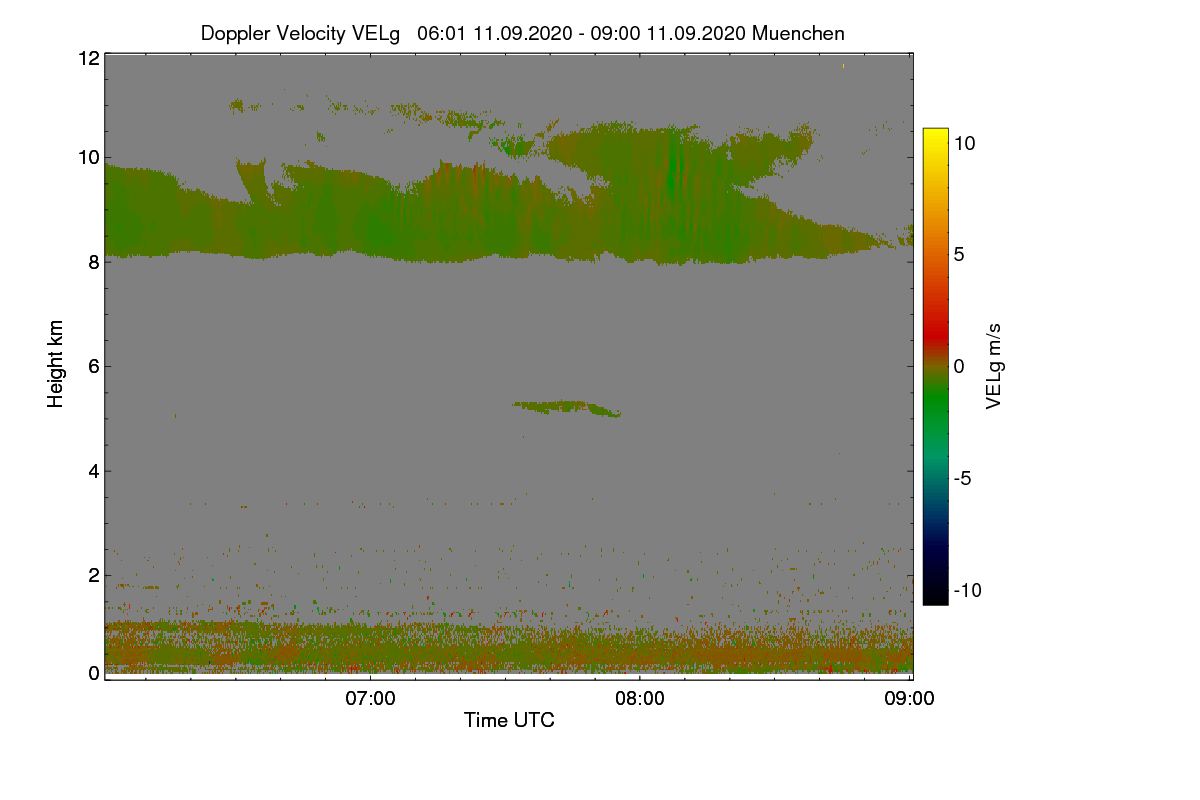
Task: Click the 'Muenchen' station name in title
Action: [x=798, y=33]
